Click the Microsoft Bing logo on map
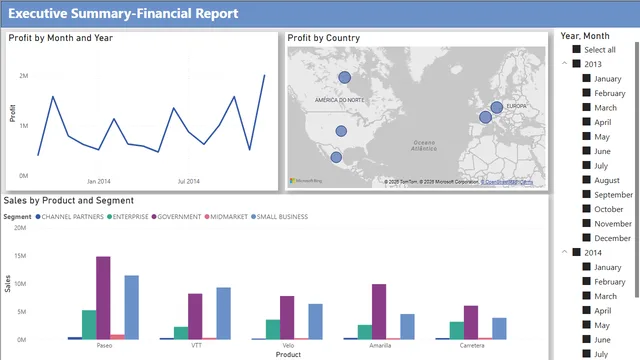This screenshot has height=360, width=640. [306, 180]
